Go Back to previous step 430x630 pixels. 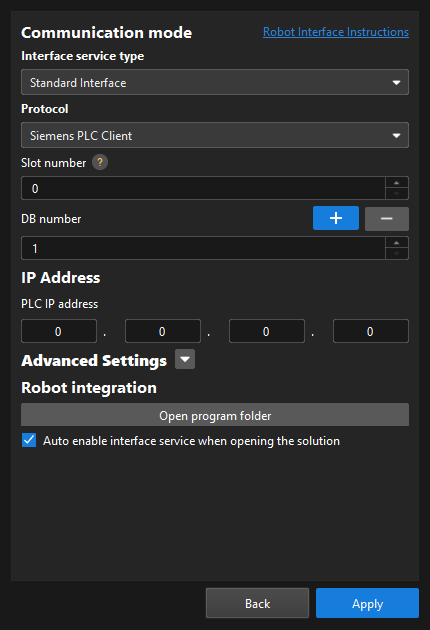(x=258, y=603)
